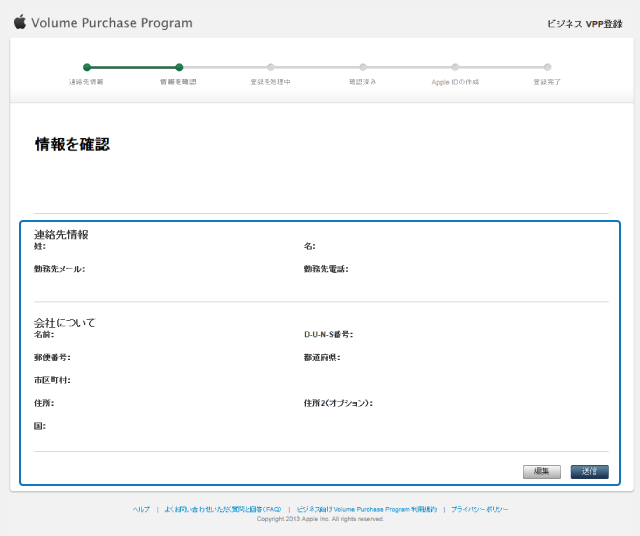Click the 登録を処理中 progress step dot
The image size is (640, 536).
(x=271, y=67)
